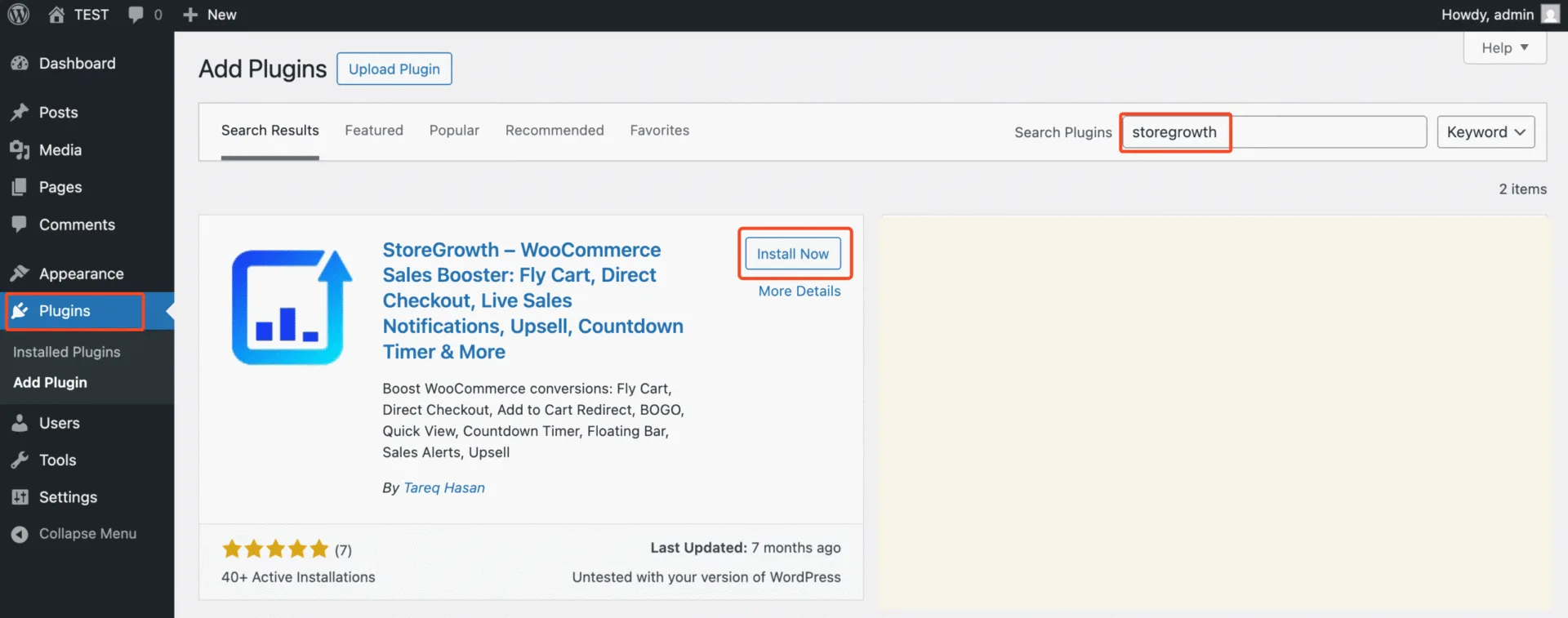Click the Pages icon in sidebar

(20, 187)
